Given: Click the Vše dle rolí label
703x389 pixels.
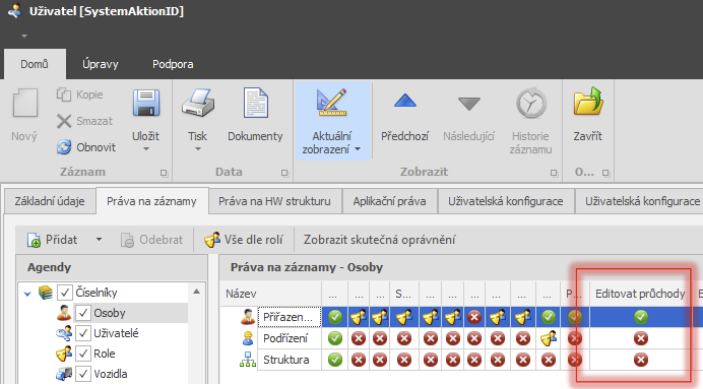Looking at the screenshot, I should (x=253, y=240).
